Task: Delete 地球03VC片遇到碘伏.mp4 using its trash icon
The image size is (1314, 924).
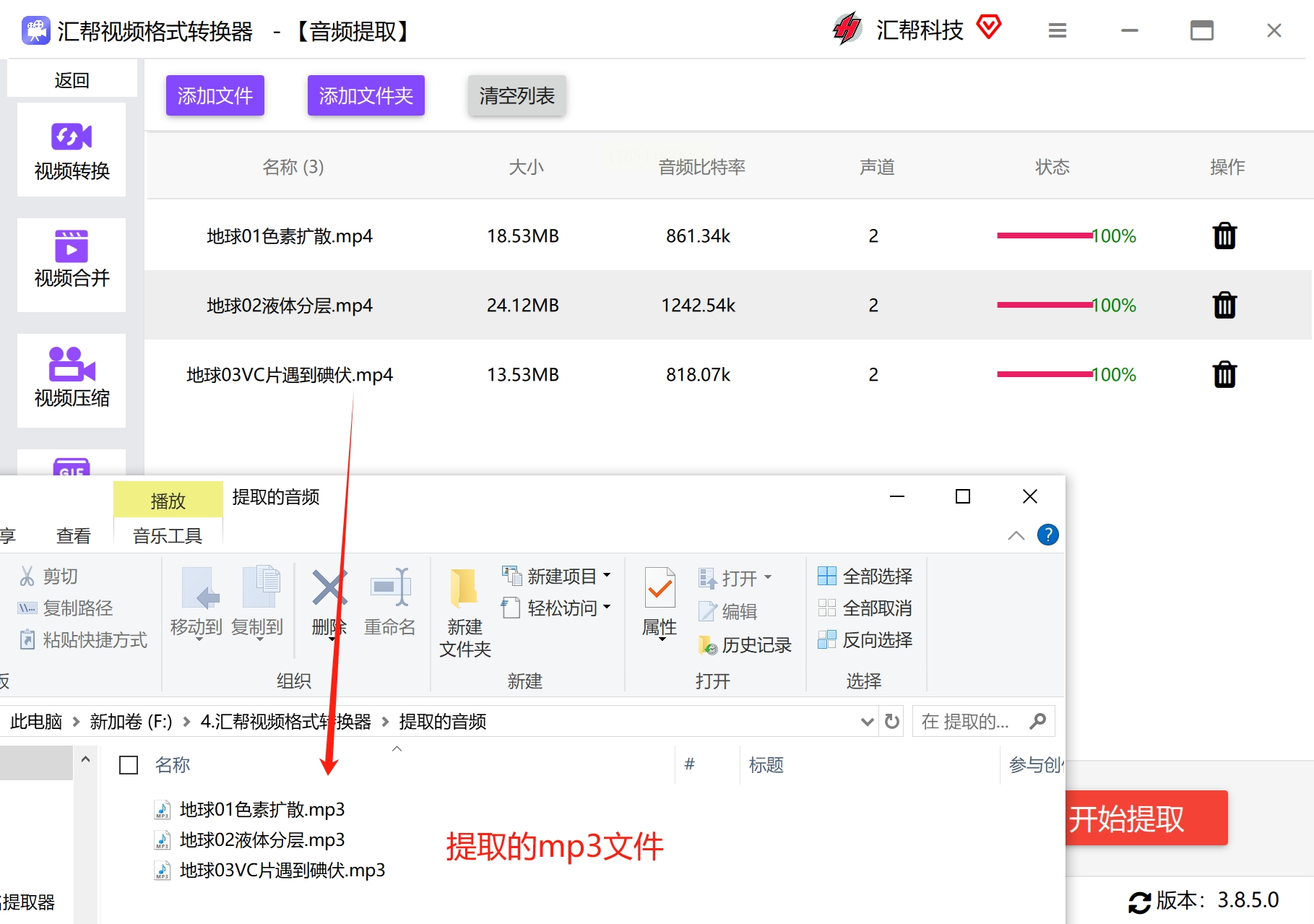Action: [x=1224, y=375]
